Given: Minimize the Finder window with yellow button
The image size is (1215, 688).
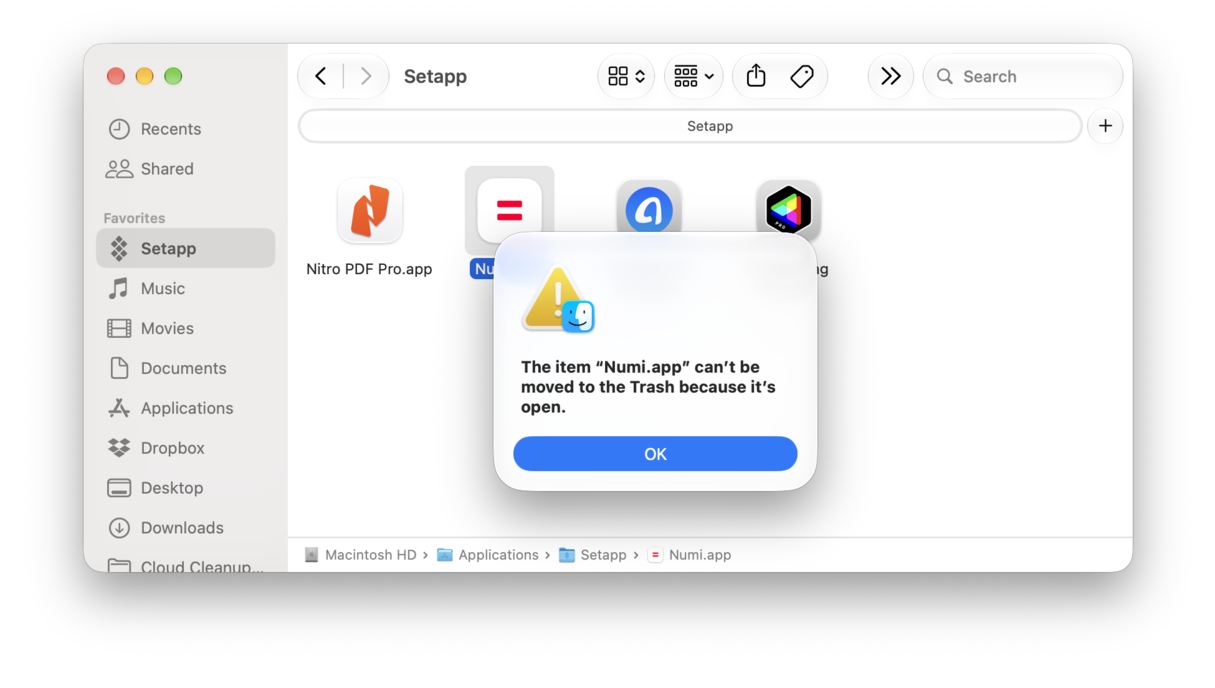Looking at the screenshot, I should click(144, 76).
